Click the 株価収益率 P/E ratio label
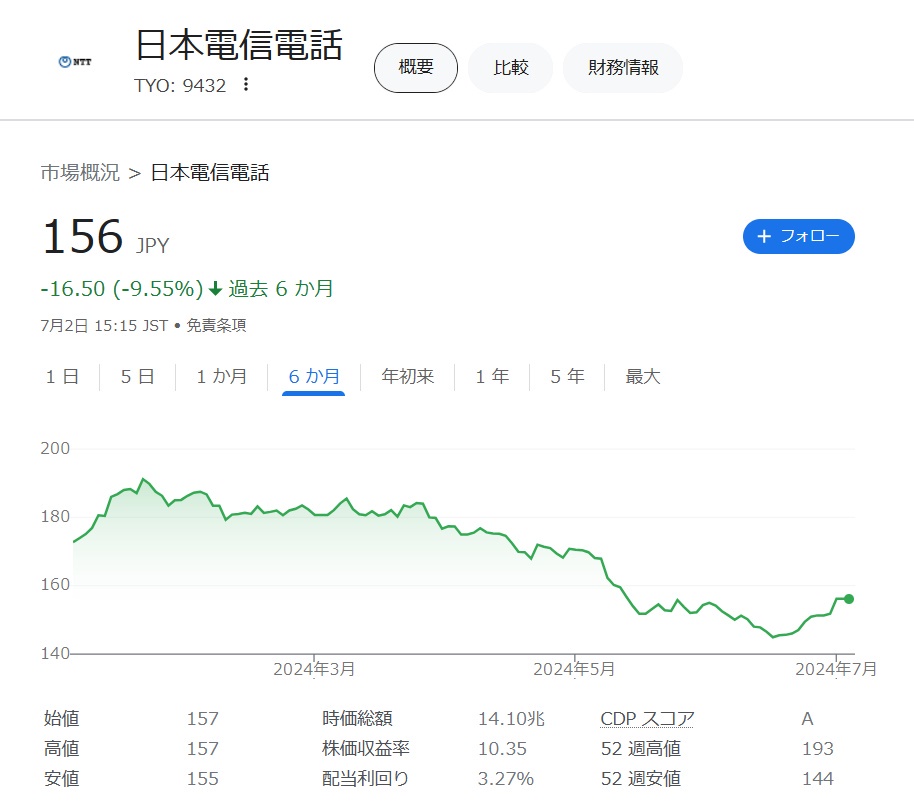The height and width of the screenshot is (808, 914). [x=366, y=749]
